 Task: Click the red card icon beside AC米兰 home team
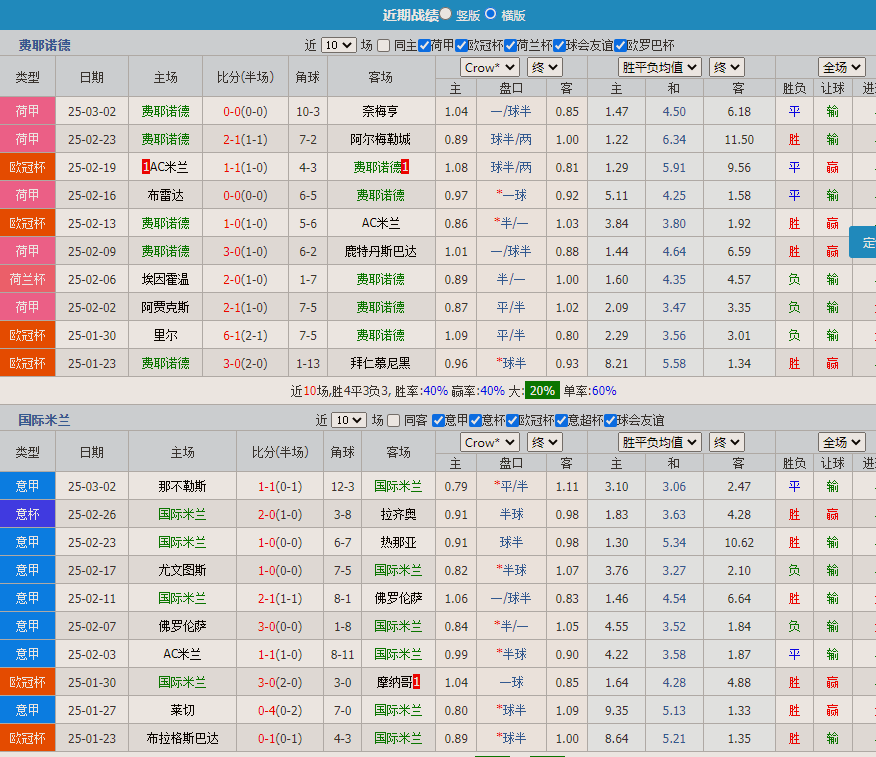tap(148, 167)
